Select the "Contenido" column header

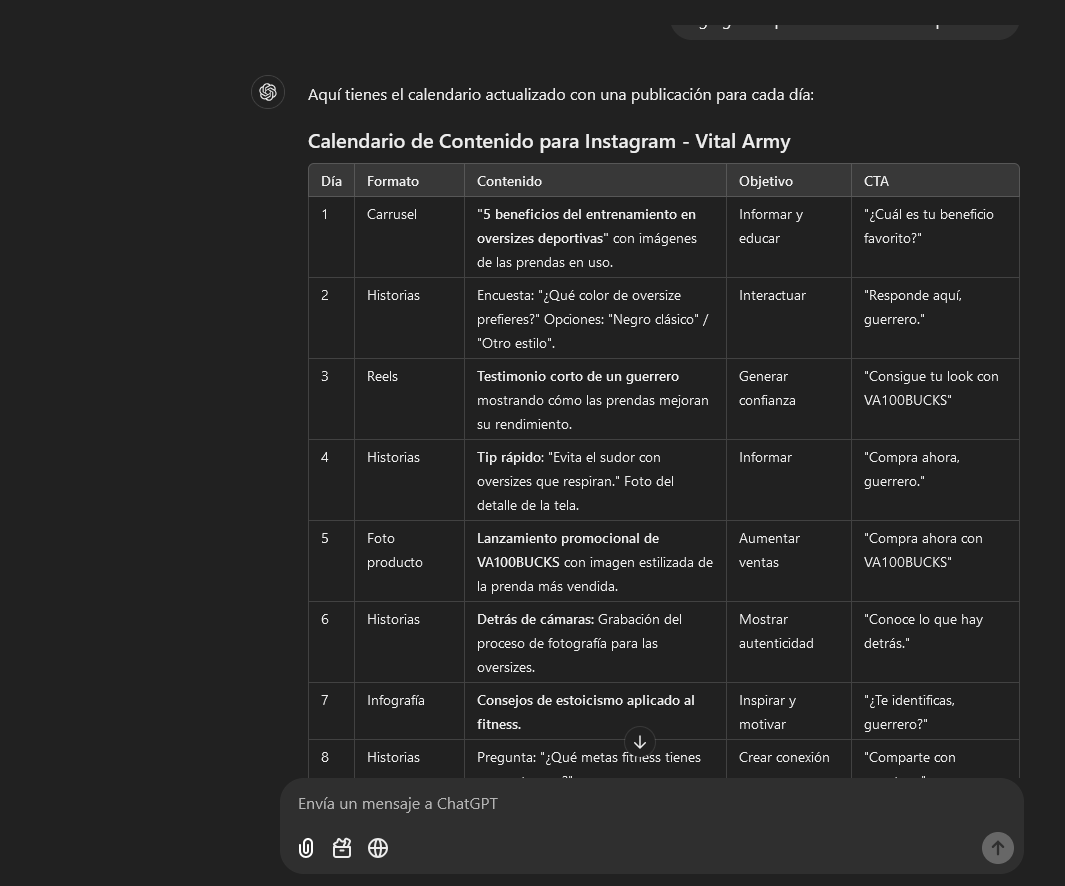(509, 181)
